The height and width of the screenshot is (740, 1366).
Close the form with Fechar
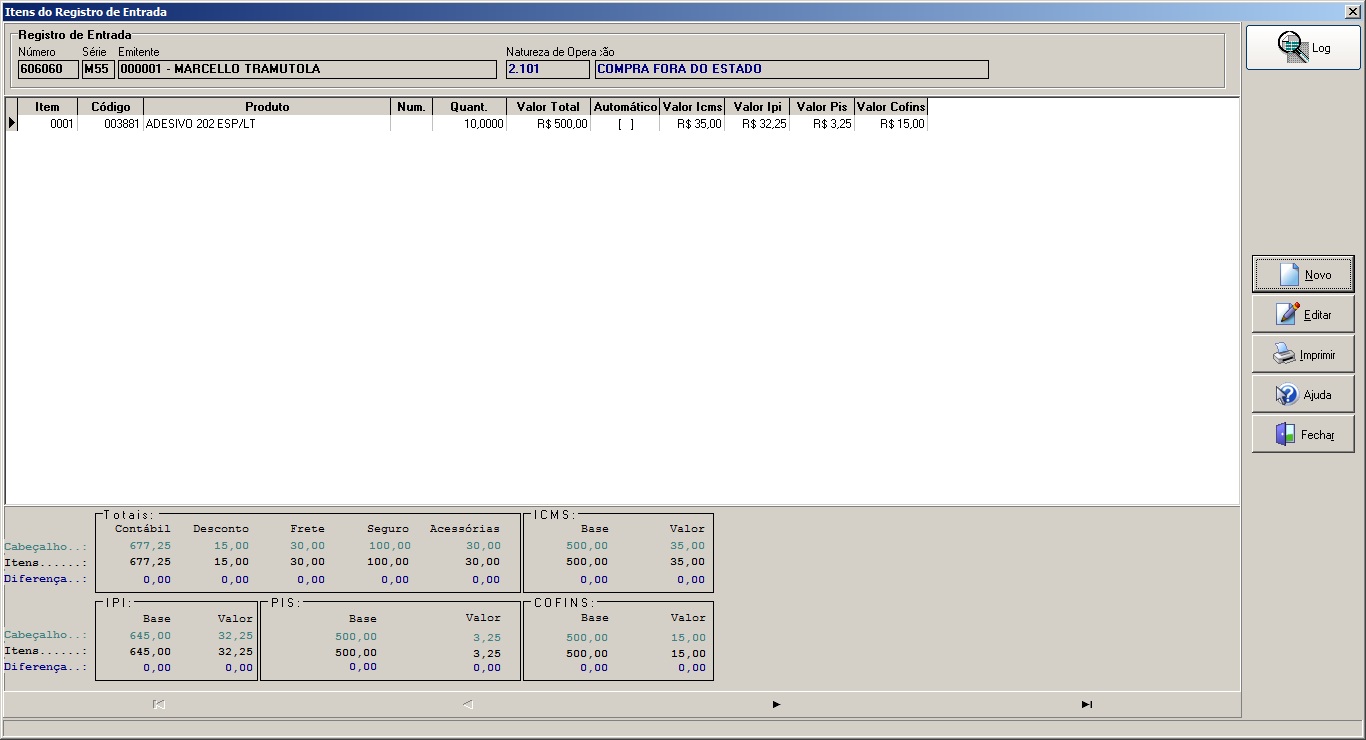(1303, 434)
